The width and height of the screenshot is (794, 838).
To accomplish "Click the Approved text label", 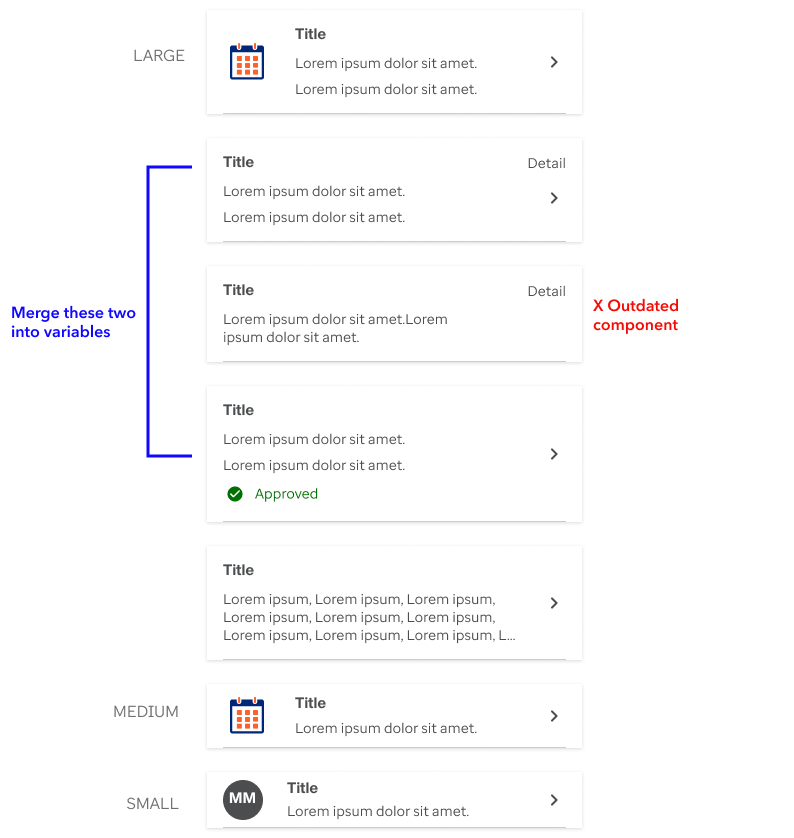I will tap(287, 493).
